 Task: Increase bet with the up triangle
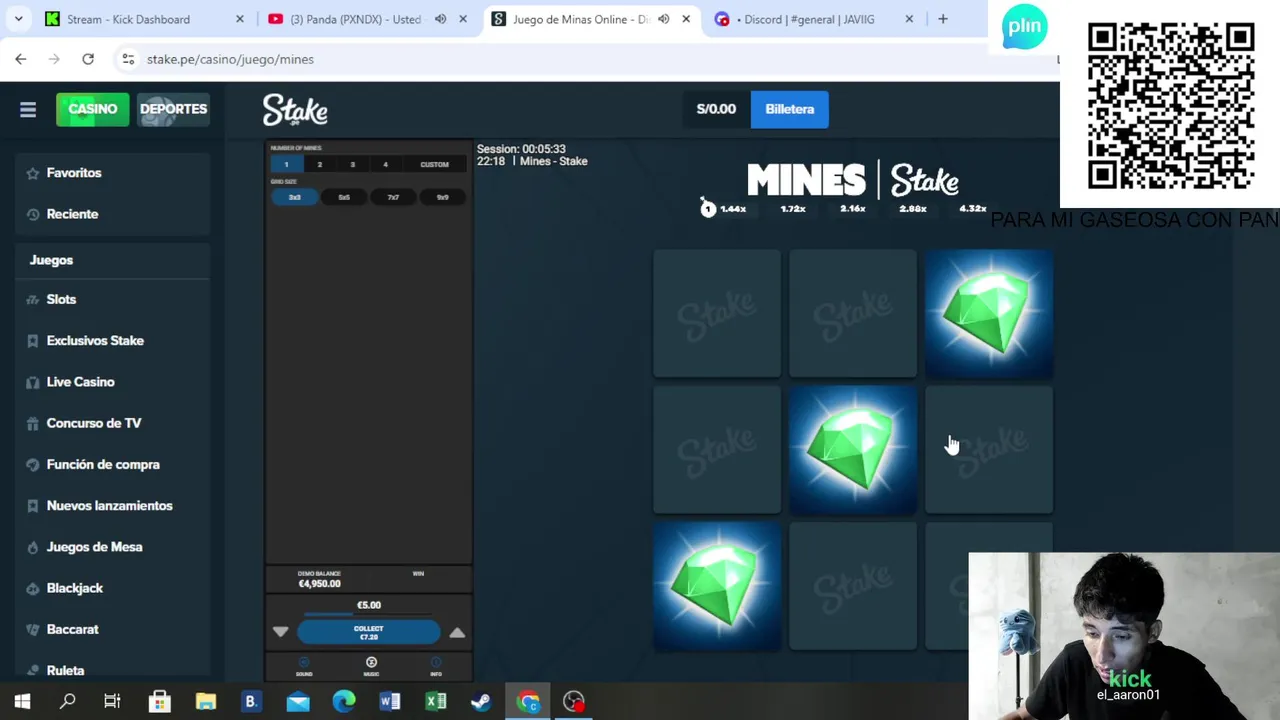click(x=457, y=632)
